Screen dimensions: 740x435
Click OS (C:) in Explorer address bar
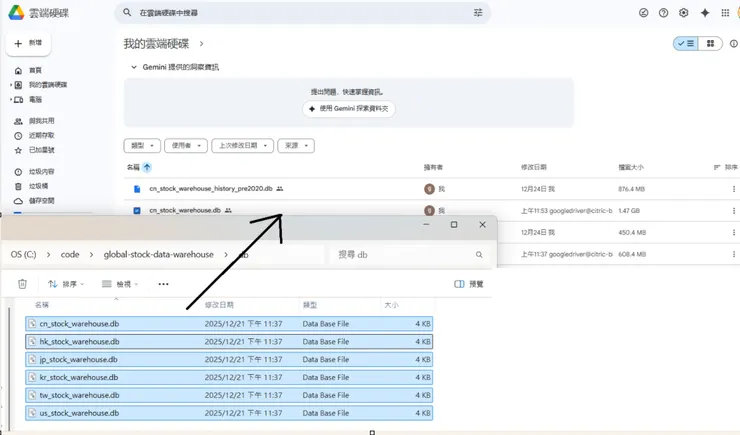(24, 255)
